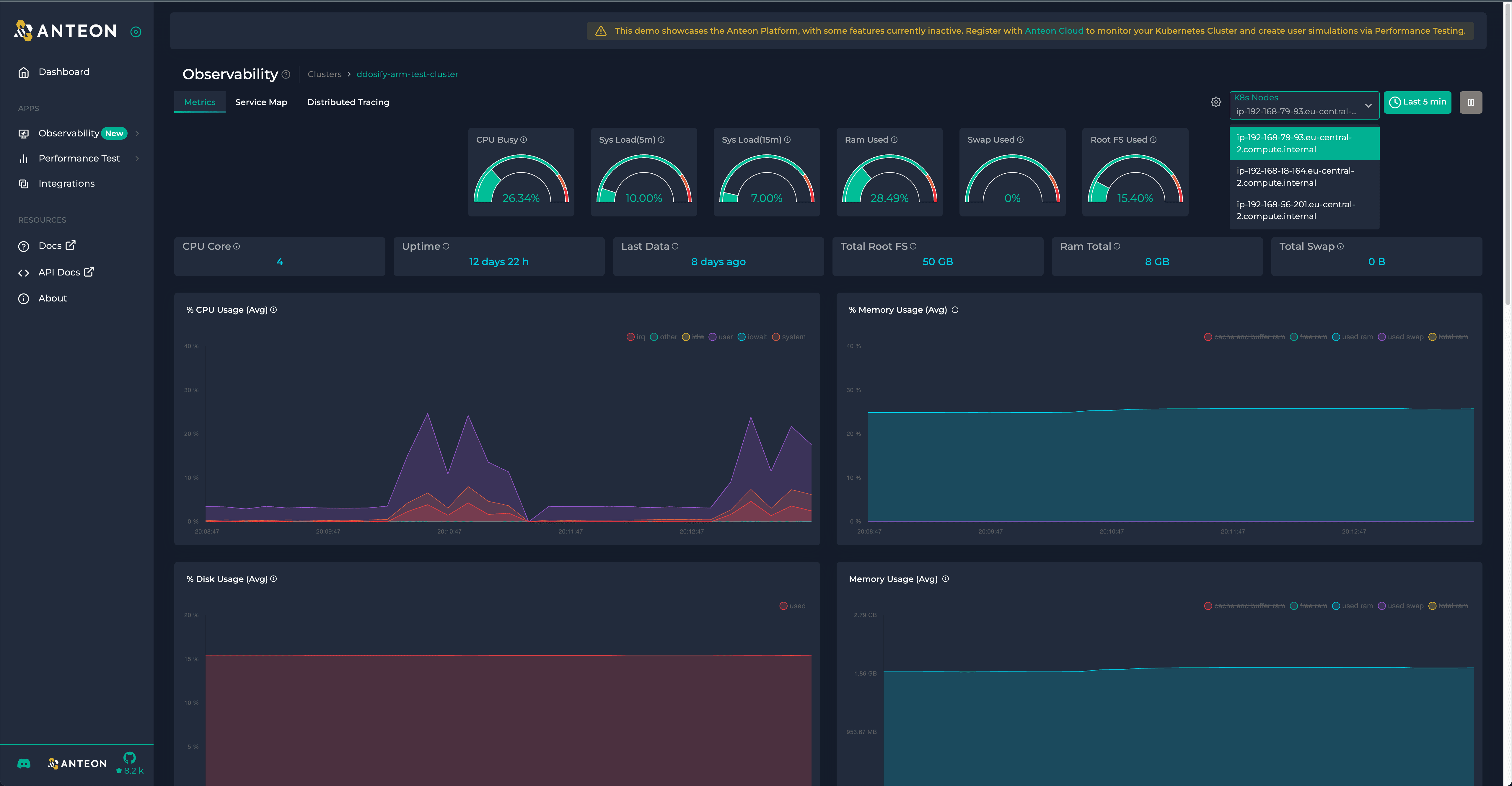Open the Distributed Tracing tab
The height and width of the screenshot is (786, 1512).
[x=348, y=102]
